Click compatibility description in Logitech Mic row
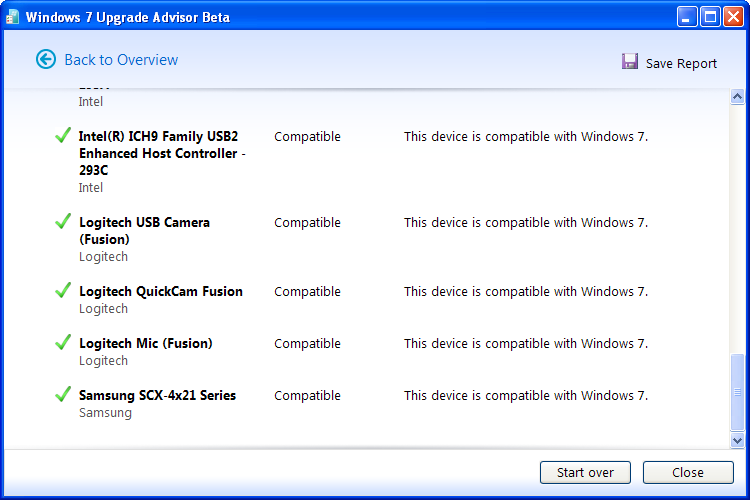 tap(526, 344)
